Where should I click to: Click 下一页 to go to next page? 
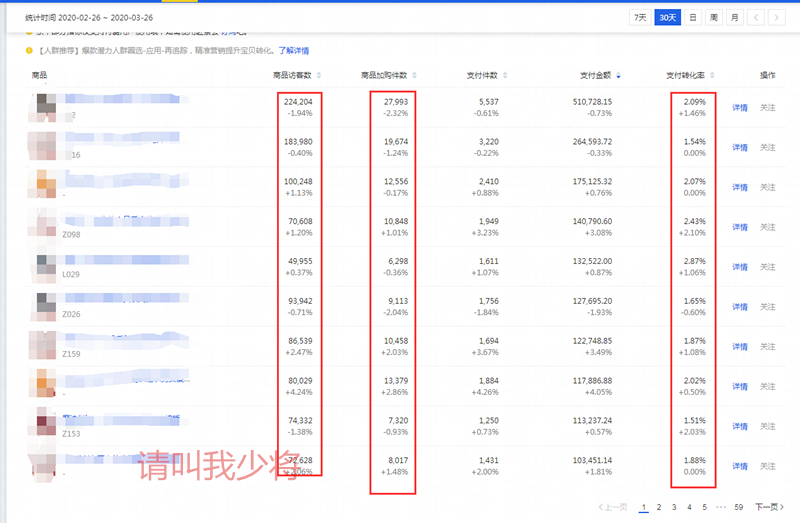pos(767,508)
